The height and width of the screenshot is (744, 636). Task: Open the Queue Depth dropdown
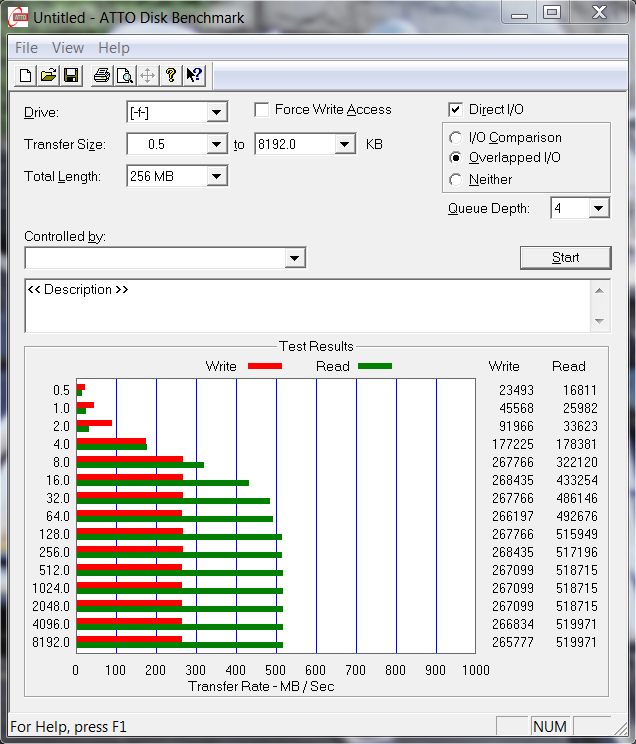click(598, 209)
